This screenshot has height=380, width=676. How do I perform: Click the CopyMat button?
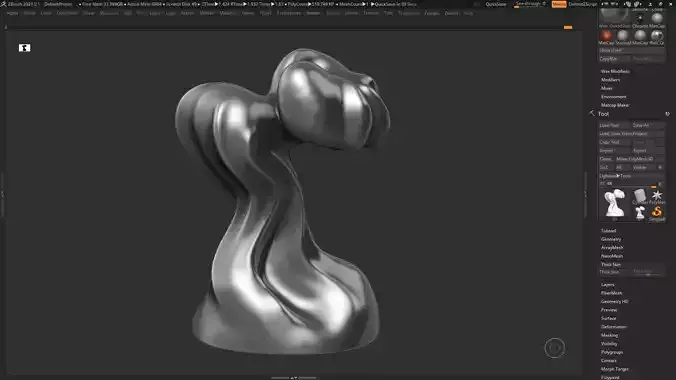coord(615,59)
